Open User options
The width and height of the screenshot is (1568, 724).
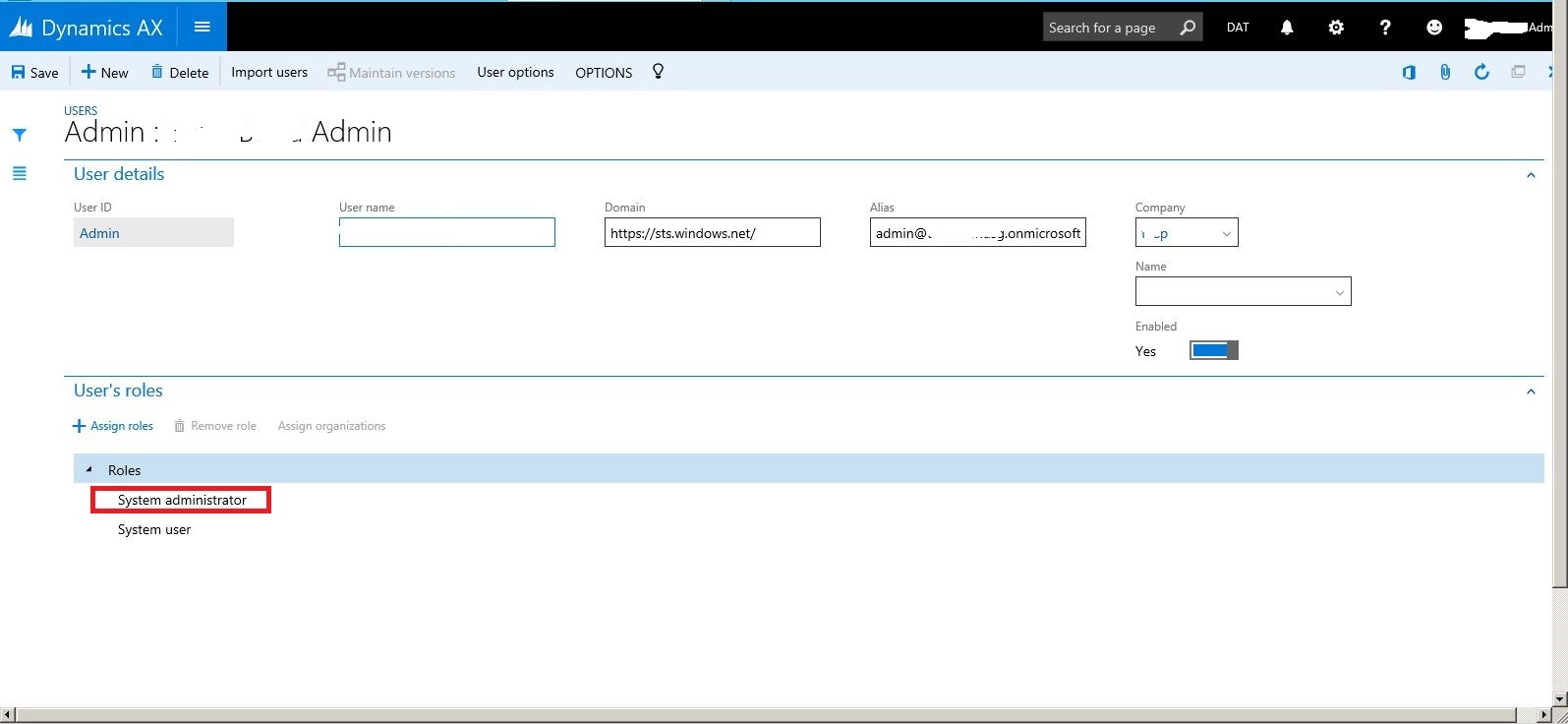(515, 72)
